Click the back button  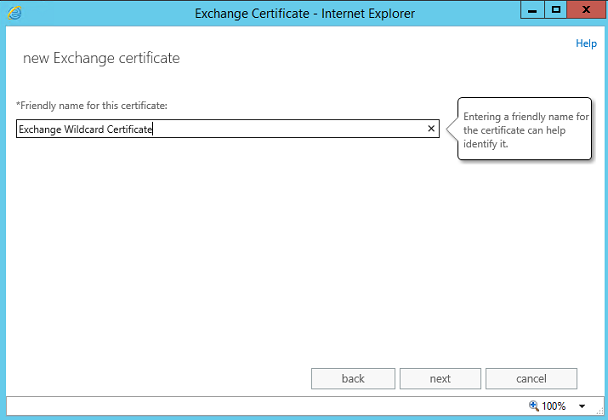[353, 379]
